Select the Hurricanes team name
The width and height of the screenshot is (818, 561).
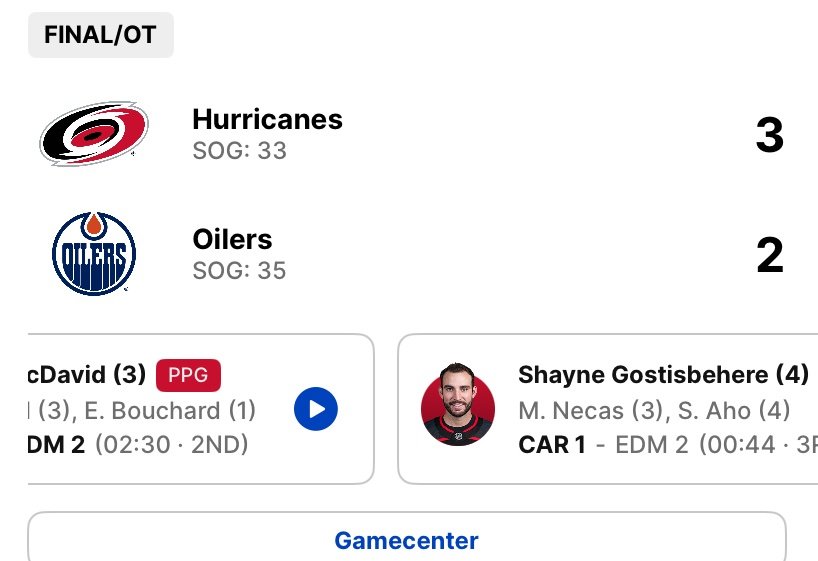[268, 119]
